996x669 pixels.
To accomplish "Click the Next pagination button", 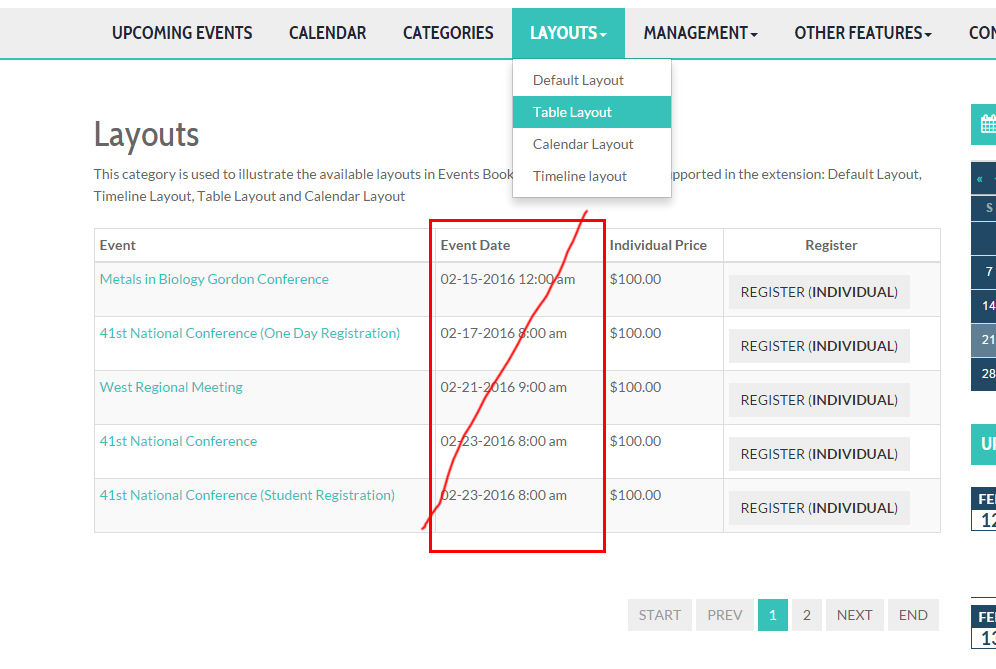I will click(854, 615).
